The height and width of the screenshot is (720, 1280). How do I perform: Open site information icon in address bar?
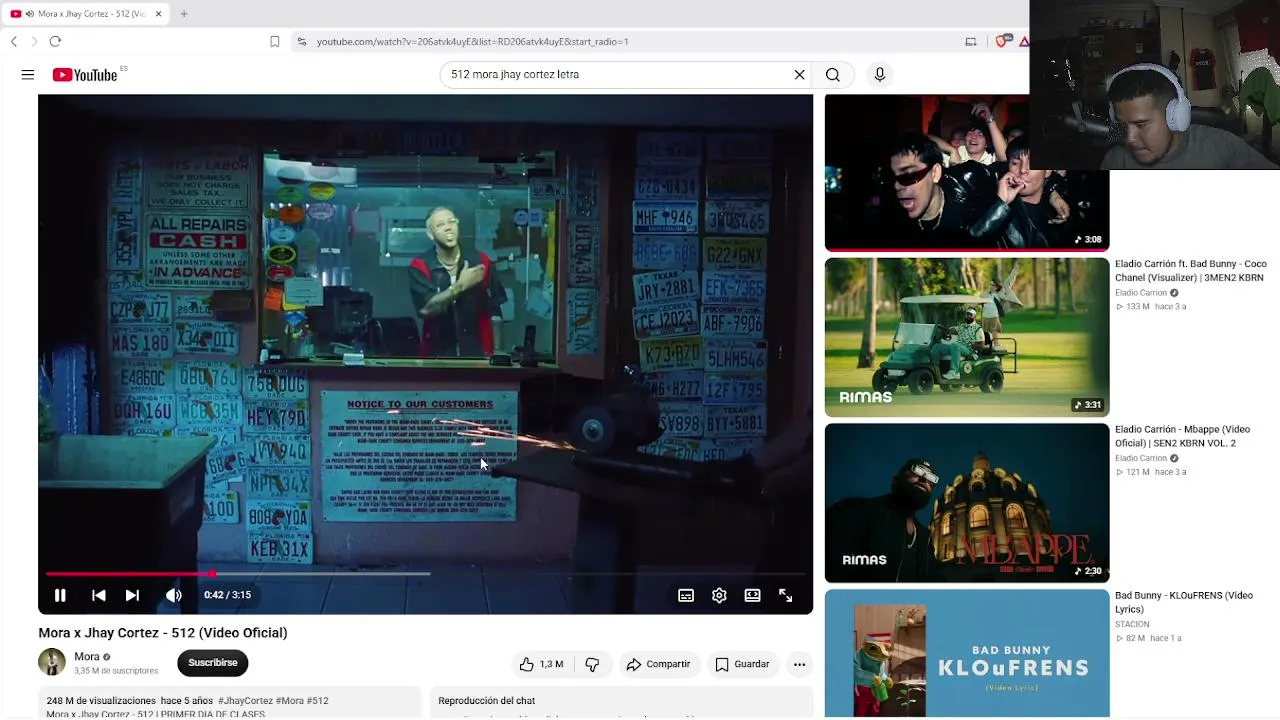tap(302, 41)
